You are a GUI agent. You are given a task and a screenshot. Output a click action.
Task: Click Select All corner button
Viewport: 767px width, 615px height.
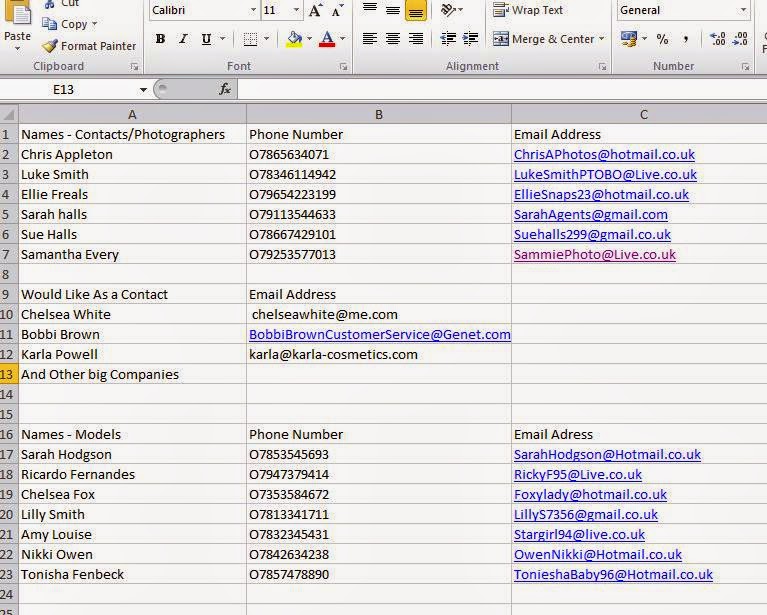(x=9, y=114)
